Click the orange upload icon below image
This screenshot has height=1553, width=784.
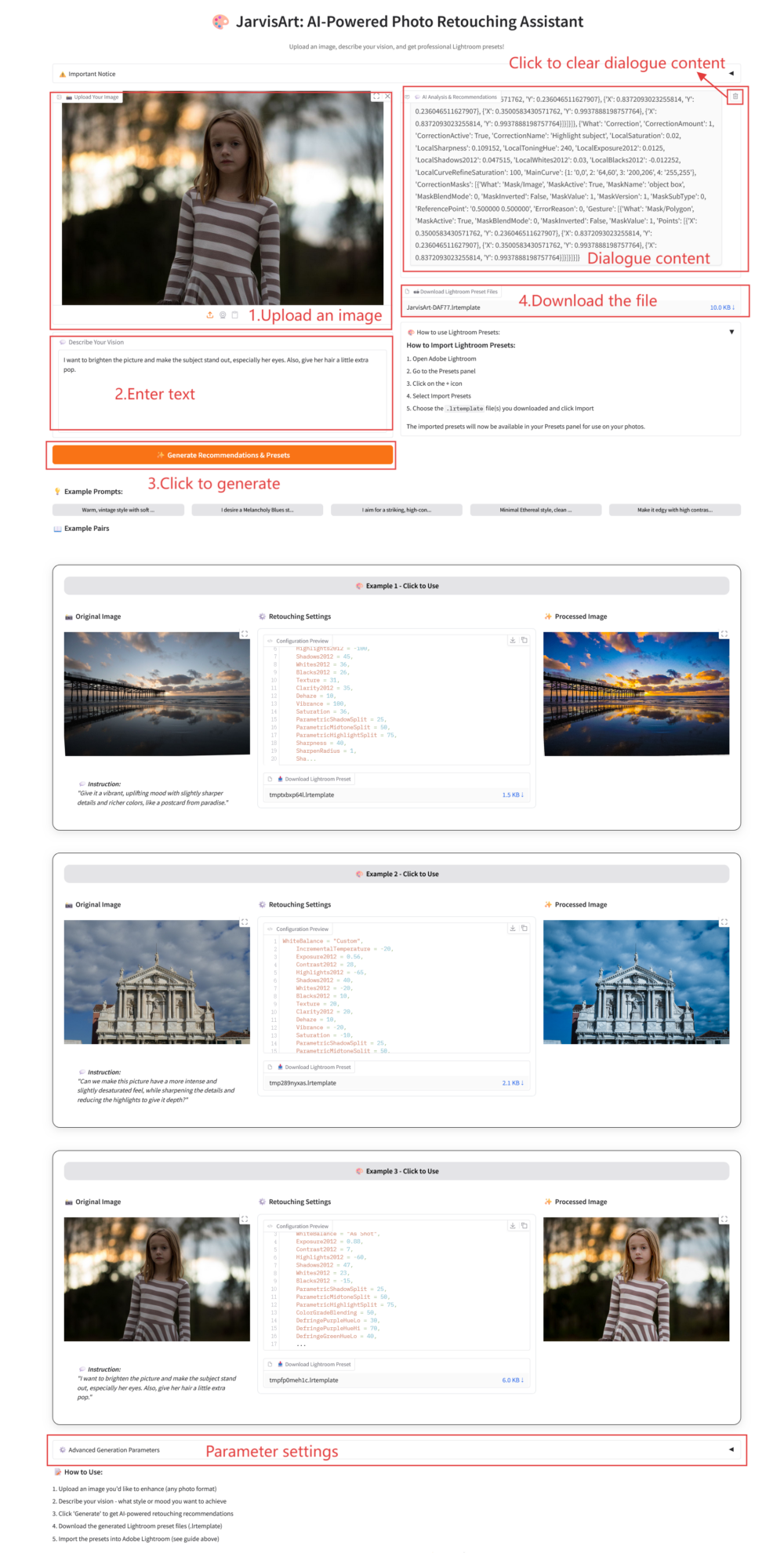pos(209,315)
